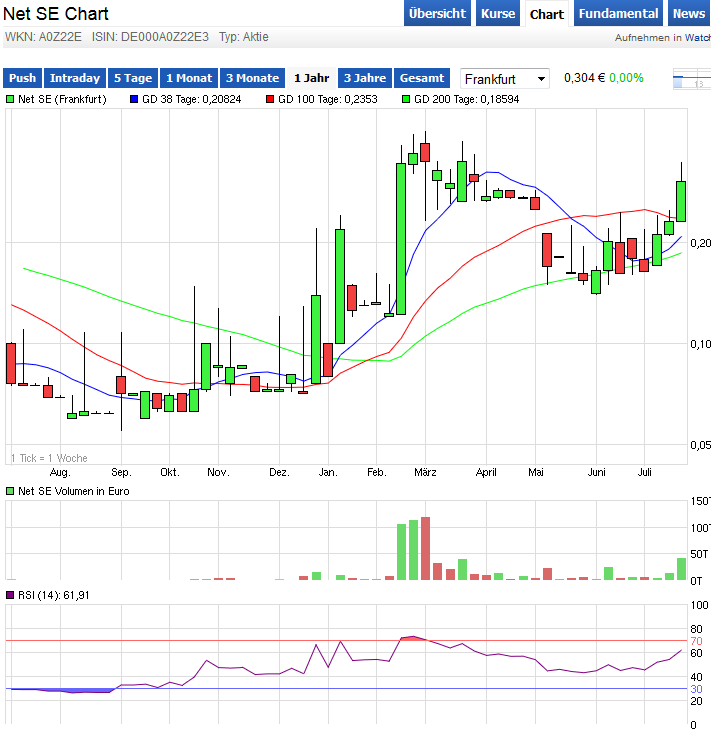Click the purple RSI (14) legend marker
The height and width of the screenshot is (737, 711).
pos(10,595)
